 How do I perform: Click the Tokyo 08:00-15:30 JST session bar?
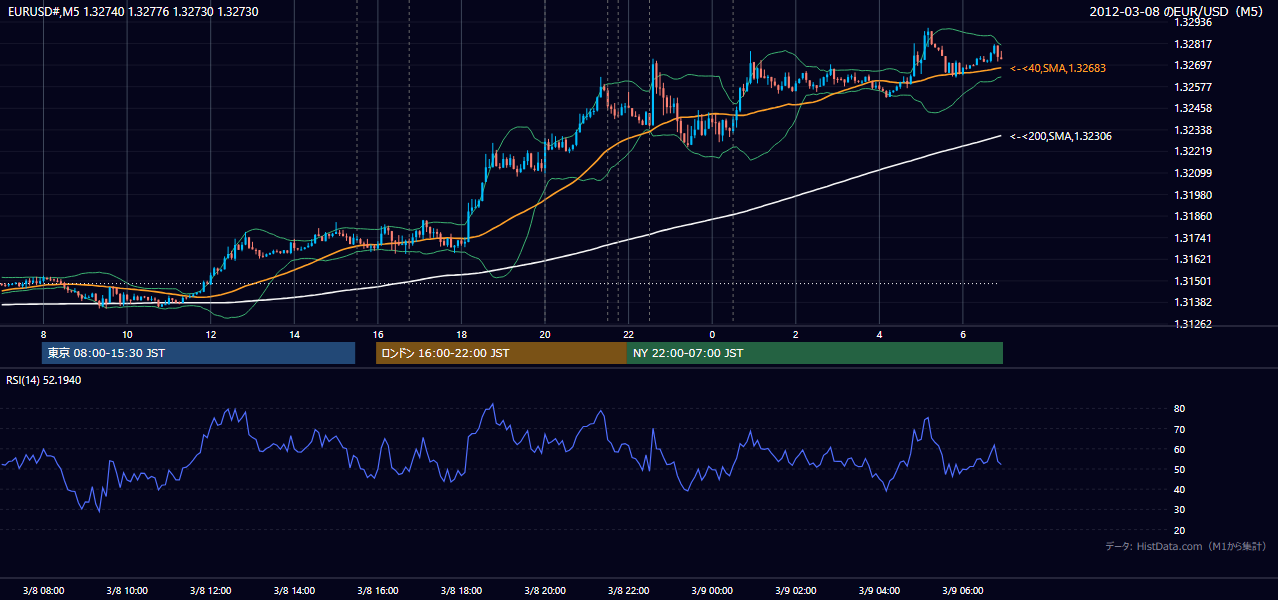[198, 353]
